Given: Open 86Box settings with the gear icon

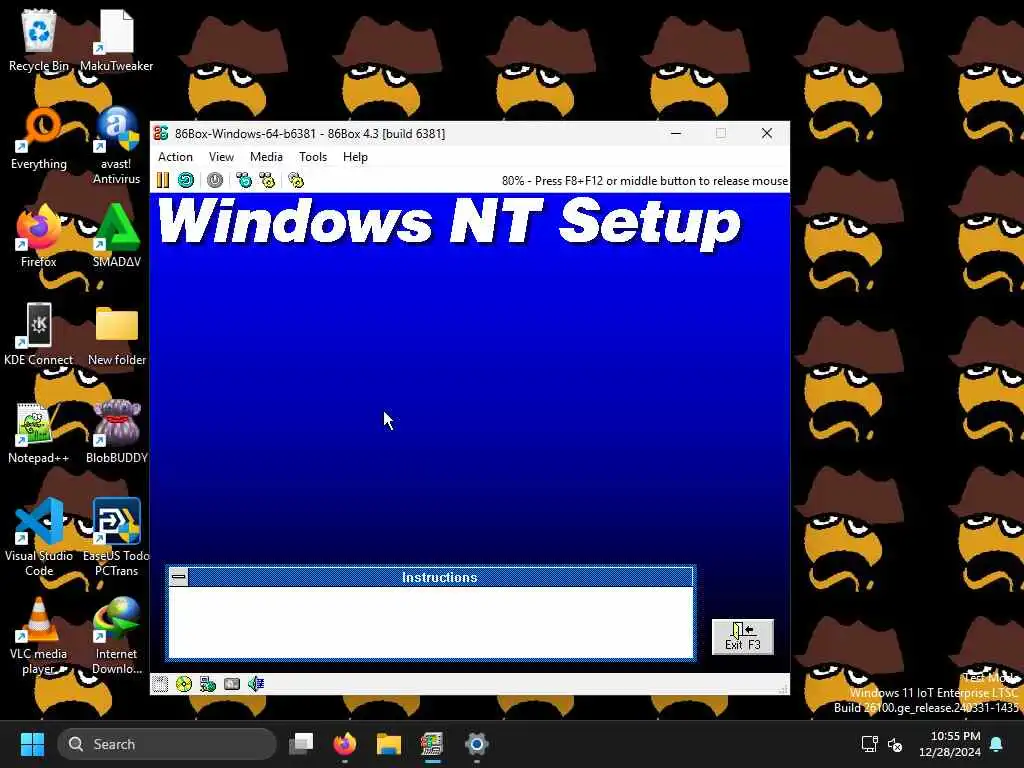Looking at the screenshot, I should point(296,180).
